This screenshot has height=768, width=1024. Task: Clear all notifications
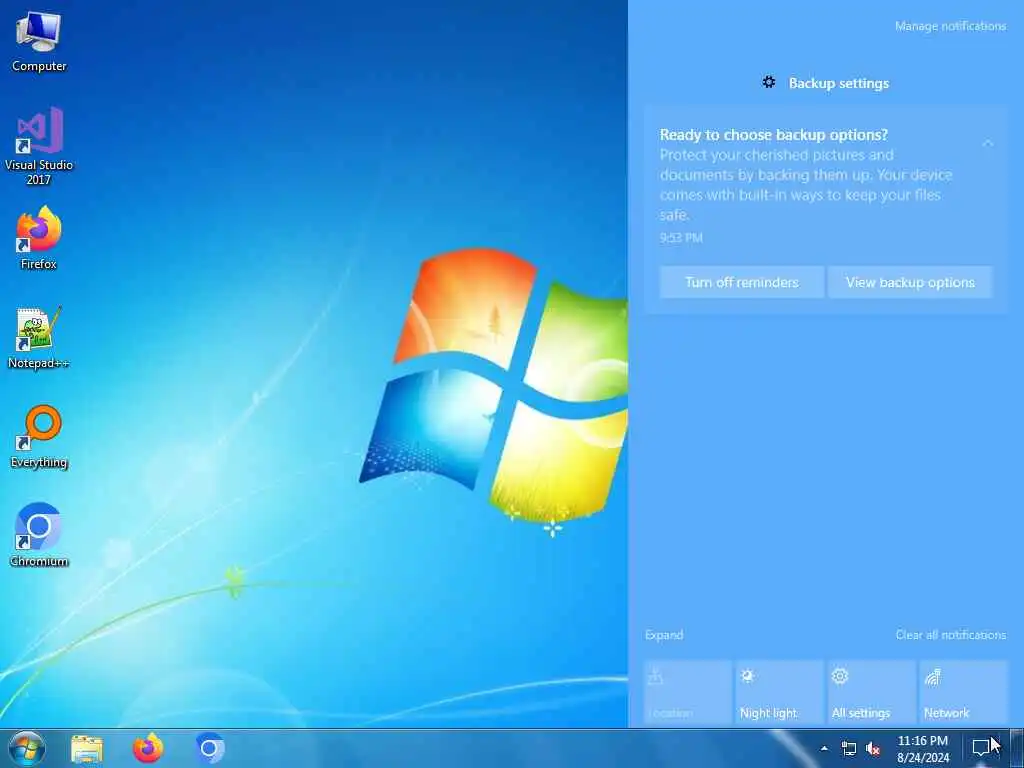tap(951, 635)
